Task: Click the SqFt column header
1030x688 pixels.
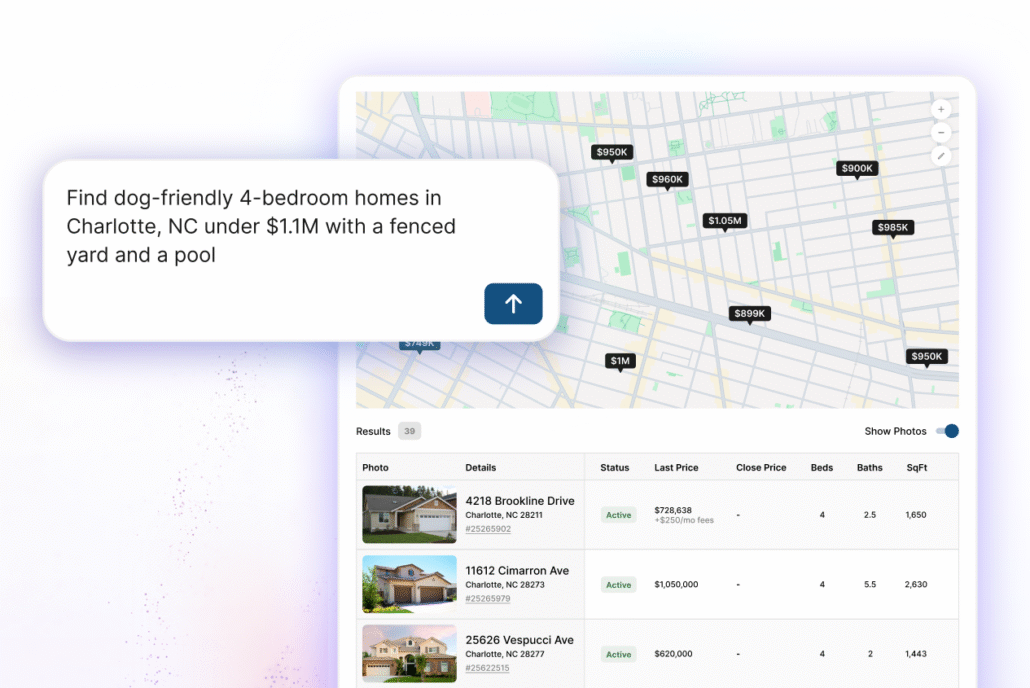Action: pos(916,467)
